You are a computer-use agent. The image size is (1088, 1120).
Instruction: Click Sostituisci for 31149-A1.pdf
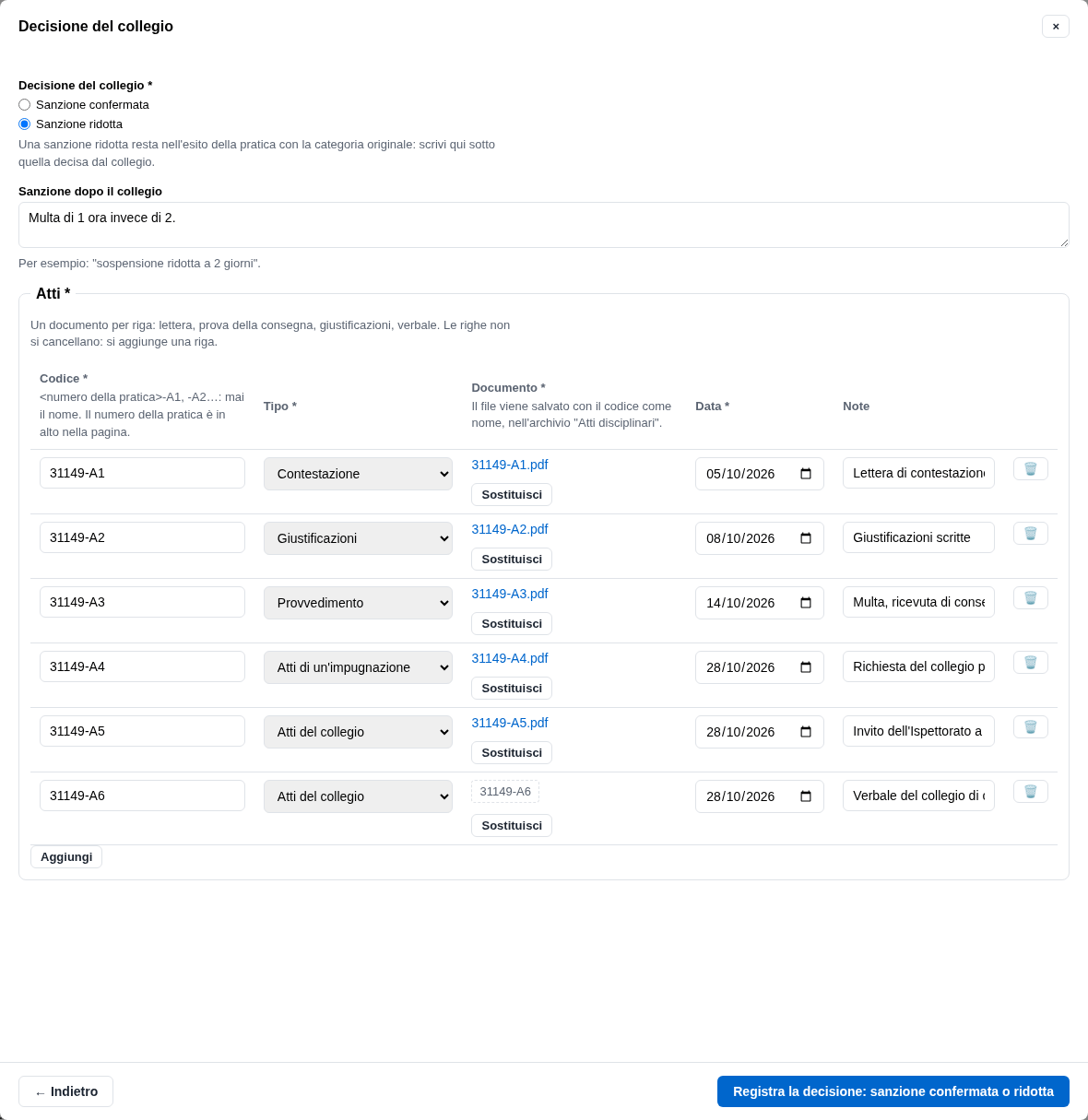pyautogui.click(x=512, y=495)
